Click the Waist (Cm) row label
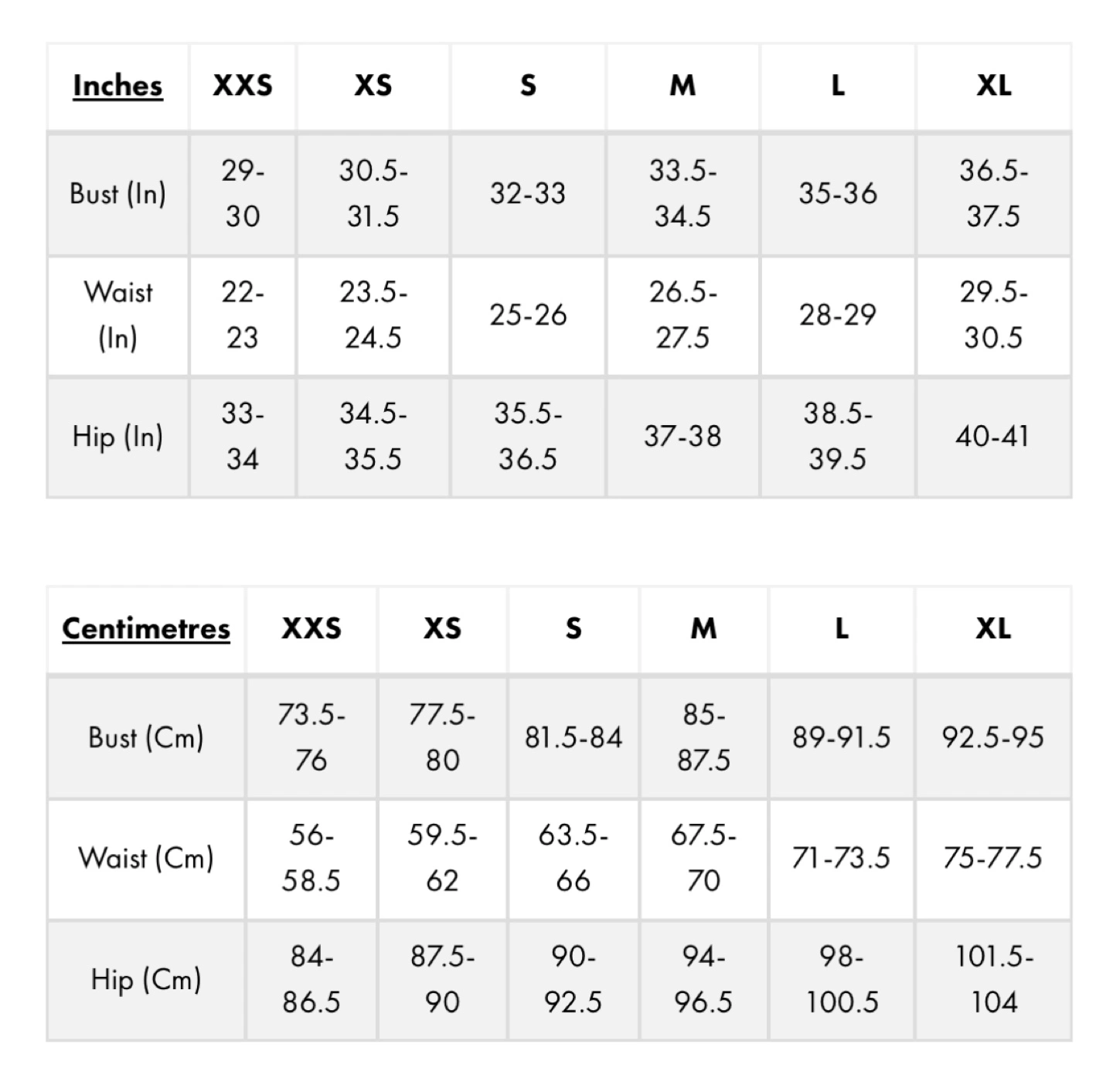This screenshot has width=1113, height=1092. pyautogui.click(x=146, y=858)
